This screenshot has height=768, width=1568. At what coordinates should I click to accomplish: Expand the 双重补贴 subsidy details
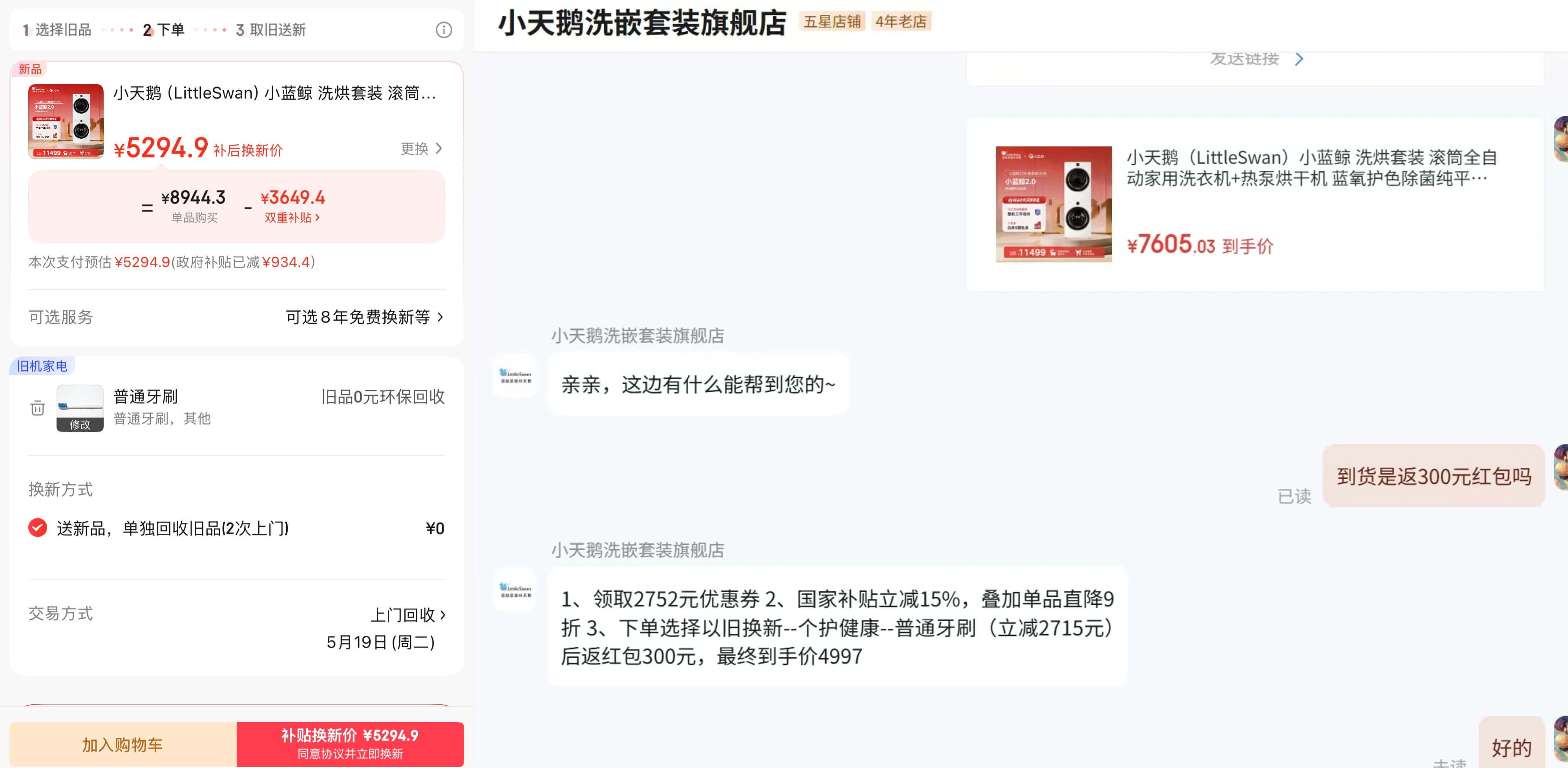292,217
